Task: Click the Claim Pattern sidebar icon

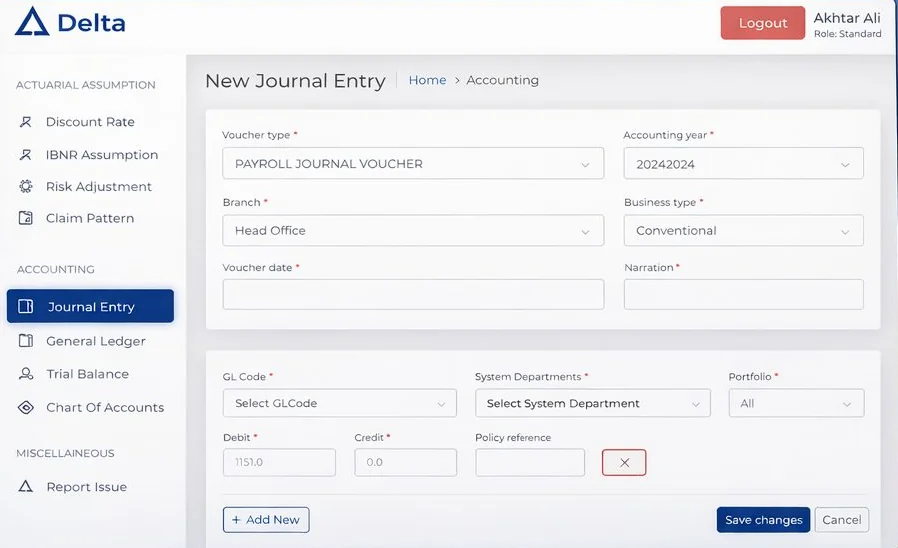Action: 26,218
